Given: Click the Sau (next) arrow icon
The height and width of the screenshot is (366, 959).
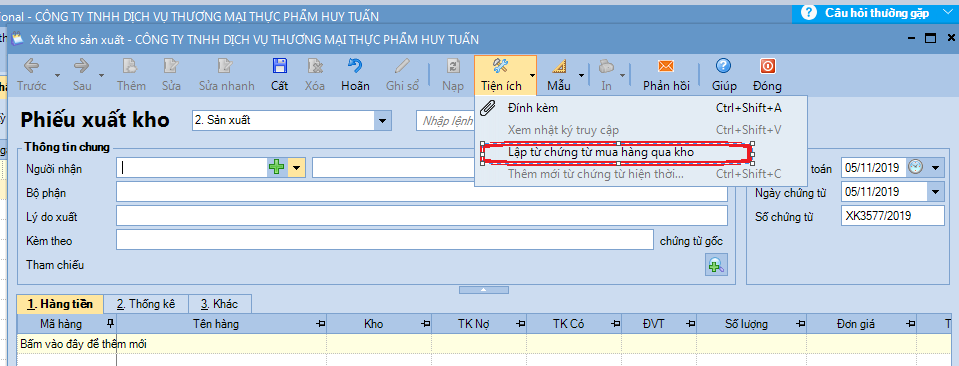Looking at the screenshot, I should pyautogui.click(x=81, y=65).
